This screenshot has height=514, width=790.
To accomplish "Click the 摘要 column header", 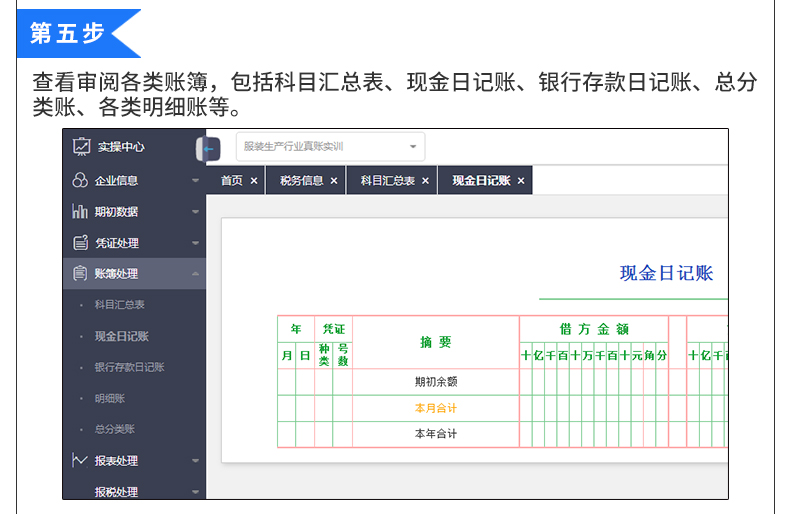I will click(x=436, y=342).
